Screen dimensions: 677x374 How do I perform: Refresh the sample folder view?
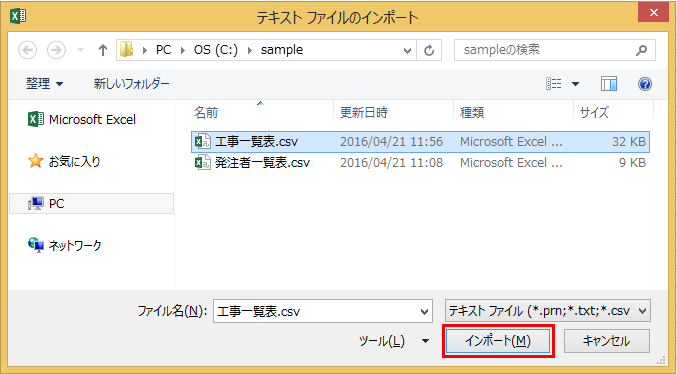point(429,51)
